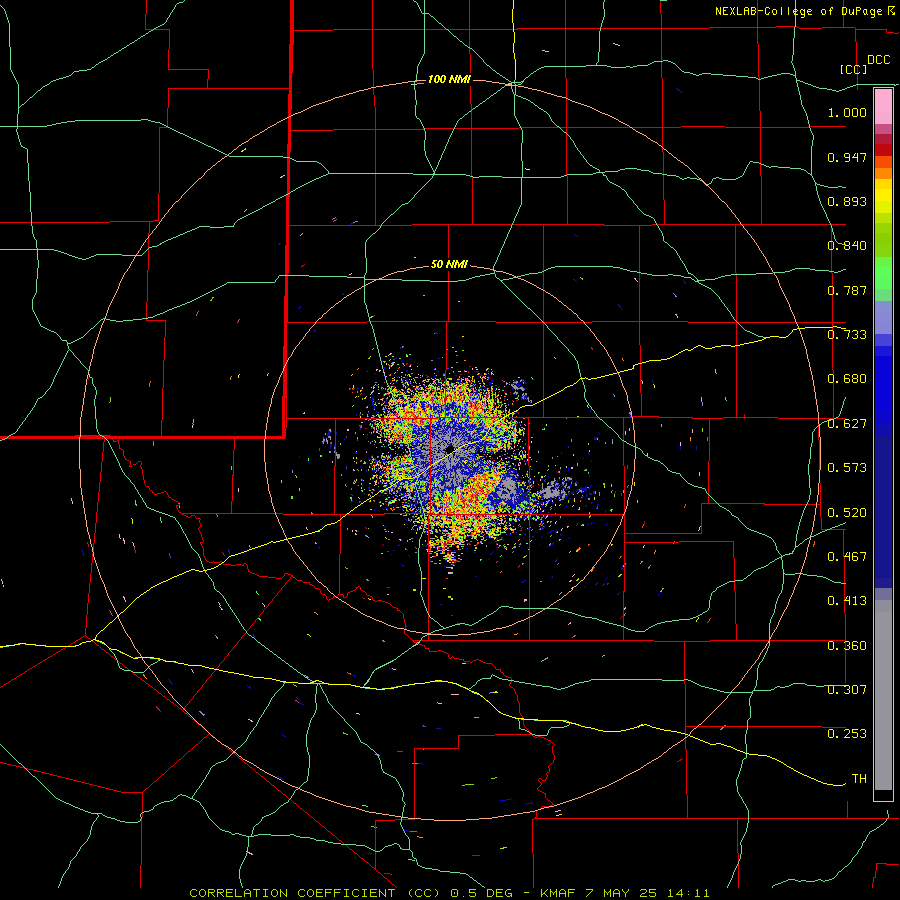Select the DCC product label
Image resolution: width=900 pixels, height=900 pixels.
pos(878,60)
